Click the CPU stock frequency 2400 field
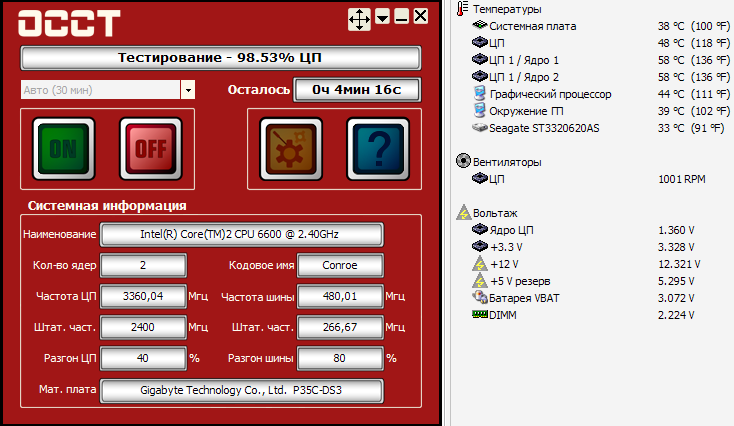The width and height of the screenshot is (734, 426). (143, 327)
